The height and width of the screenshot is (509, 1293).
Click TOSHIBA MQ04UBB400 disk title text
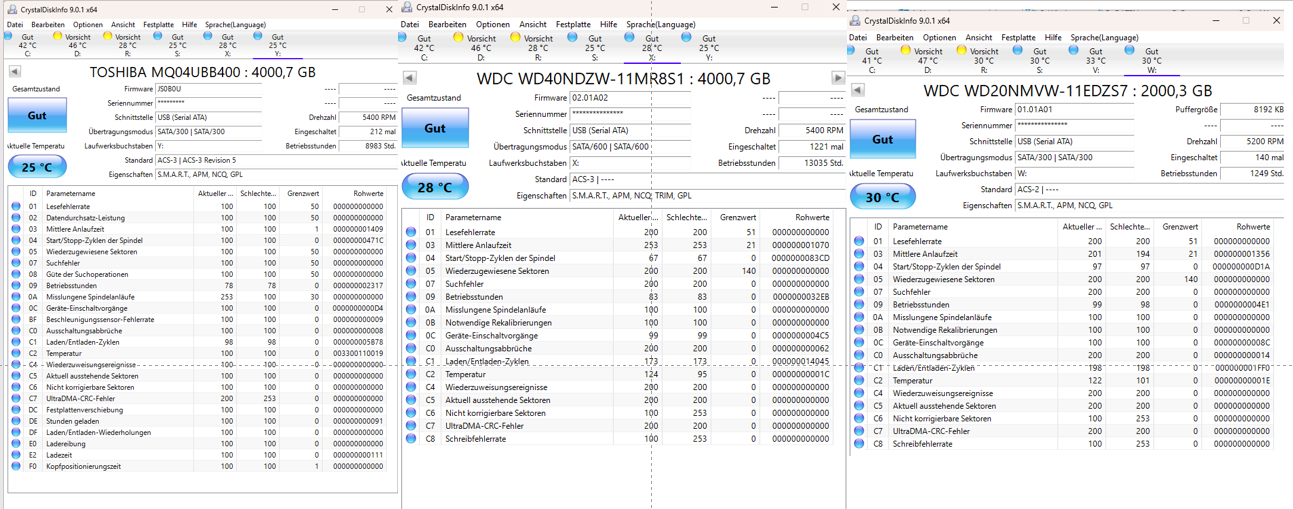(203, 72)
